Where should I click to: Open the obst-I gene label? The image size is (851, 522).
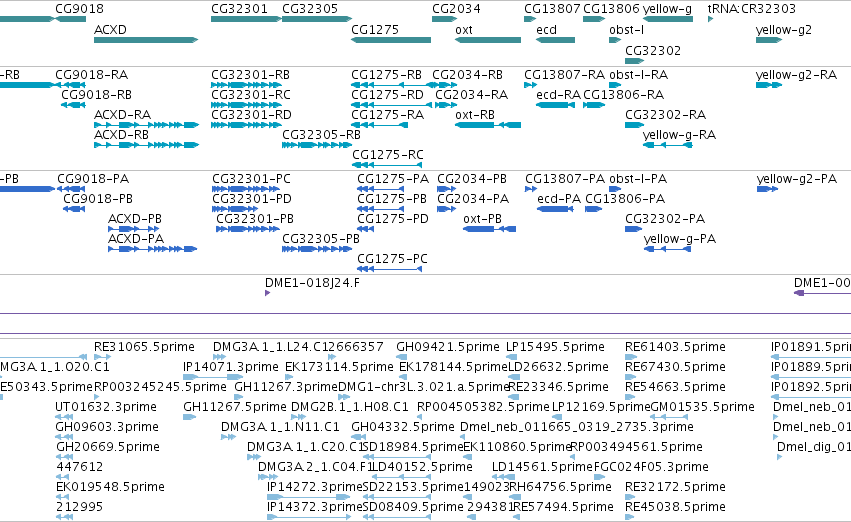tap(626, 30)
